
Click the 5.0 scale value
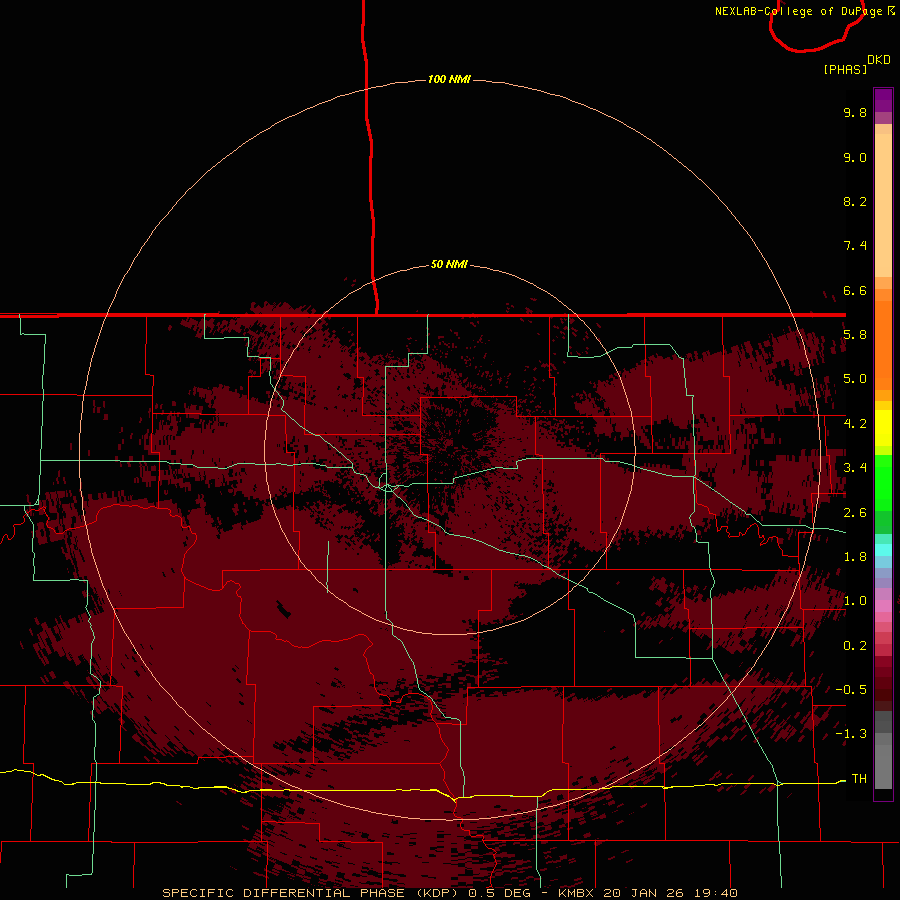click(855, 379)
